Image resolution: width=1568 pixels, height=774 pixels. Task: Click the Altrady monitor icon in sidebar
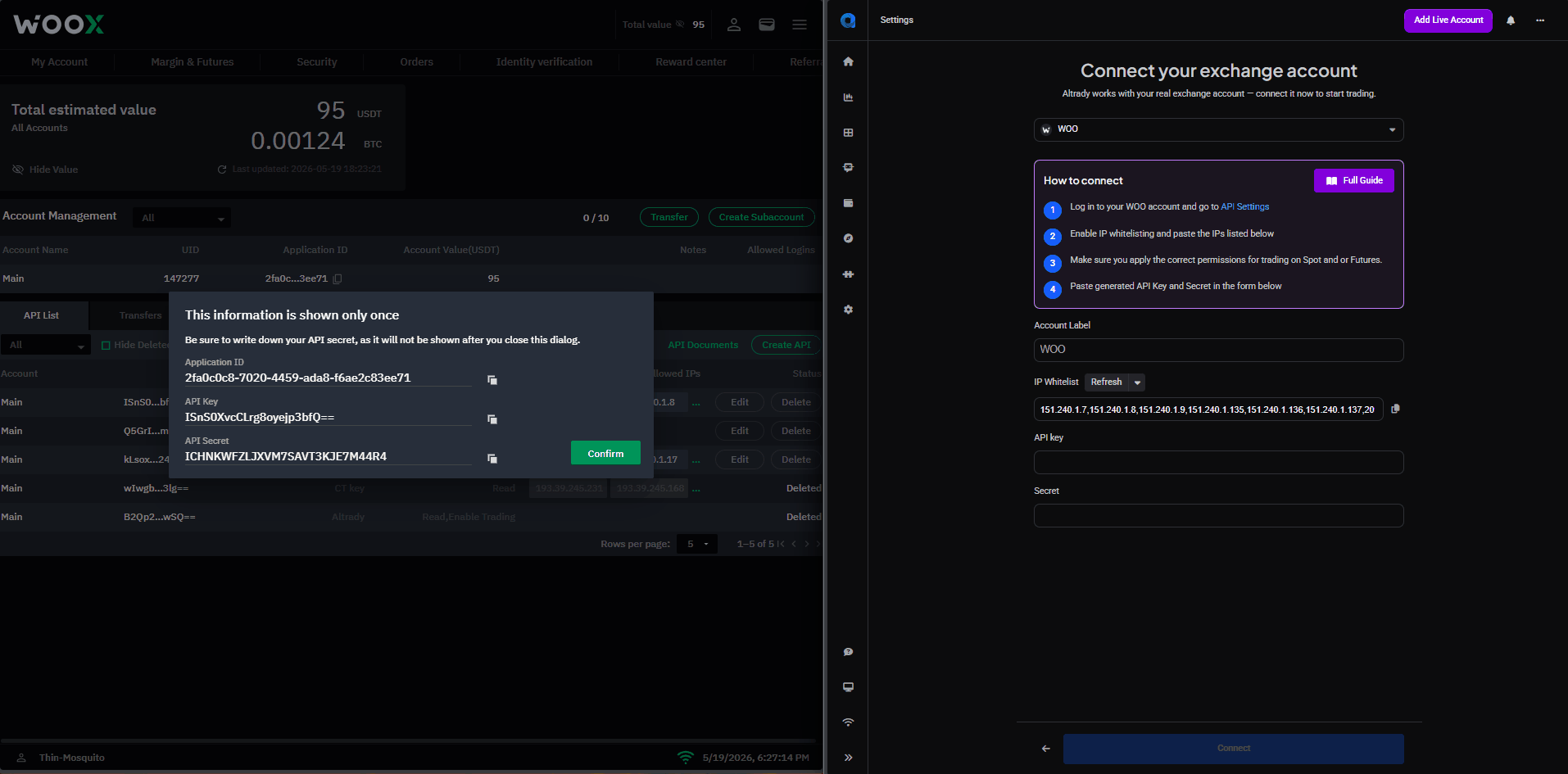[x=848, y=687]
